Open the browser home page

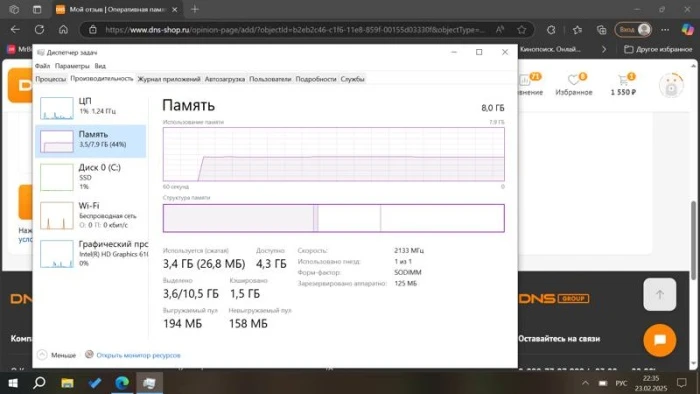[x=63, y=29]
